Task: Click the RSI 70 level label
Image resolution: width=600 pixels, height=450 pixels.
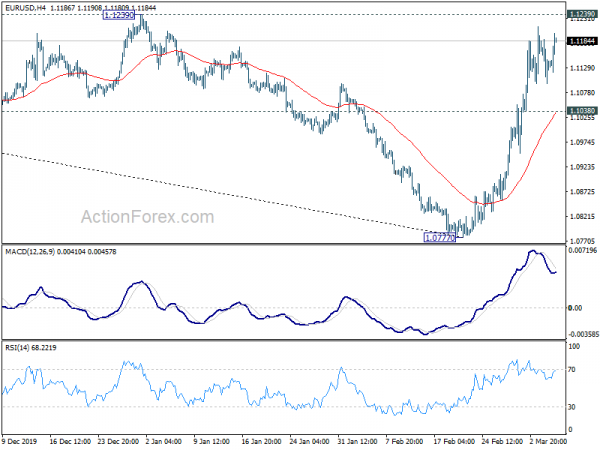Action: click(572, 370)
